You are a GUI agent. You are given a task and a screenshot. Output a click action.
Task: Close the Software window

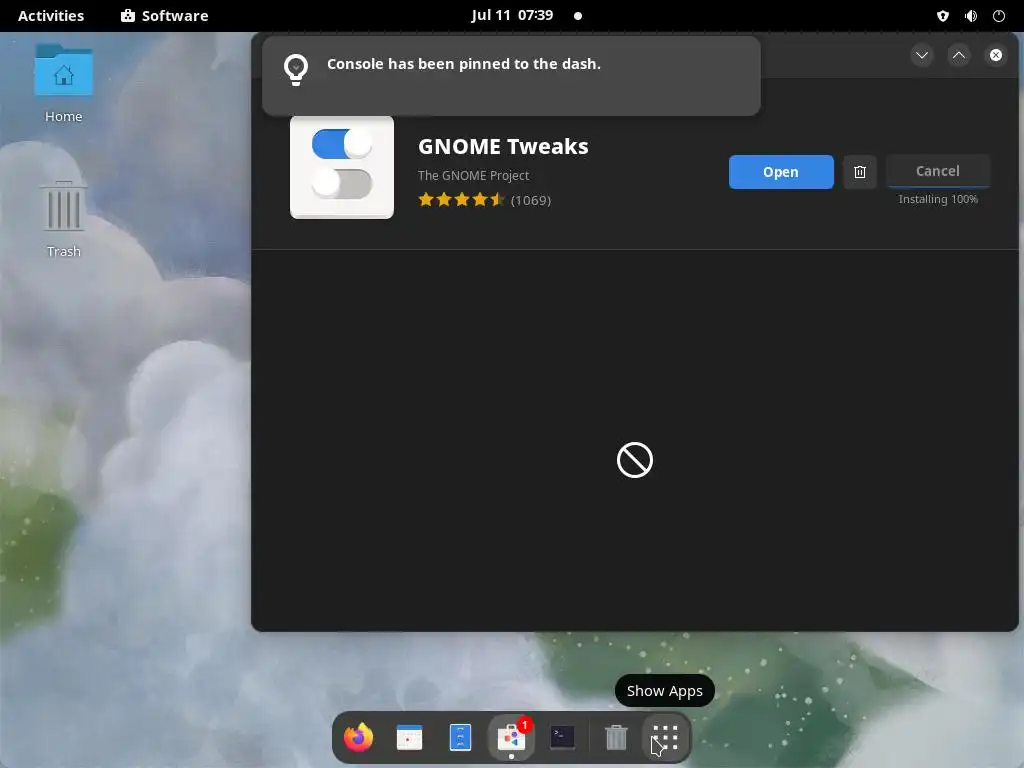click(x=995, y=56)
